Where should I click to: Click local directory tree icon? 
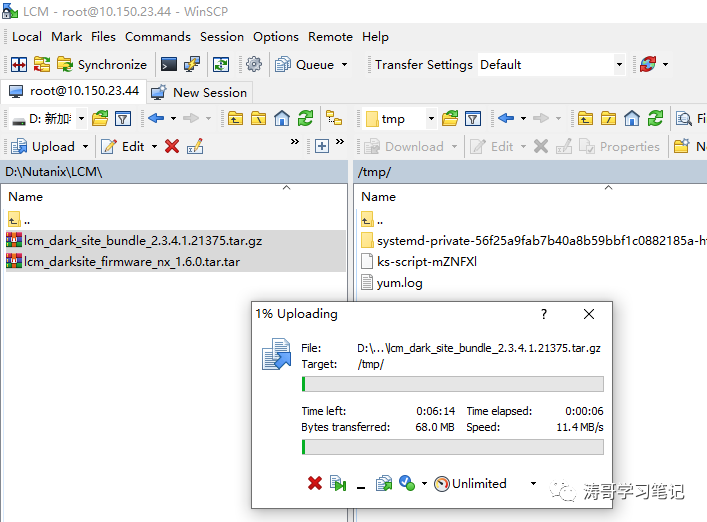pyautogui.click(x=334, y=118)
